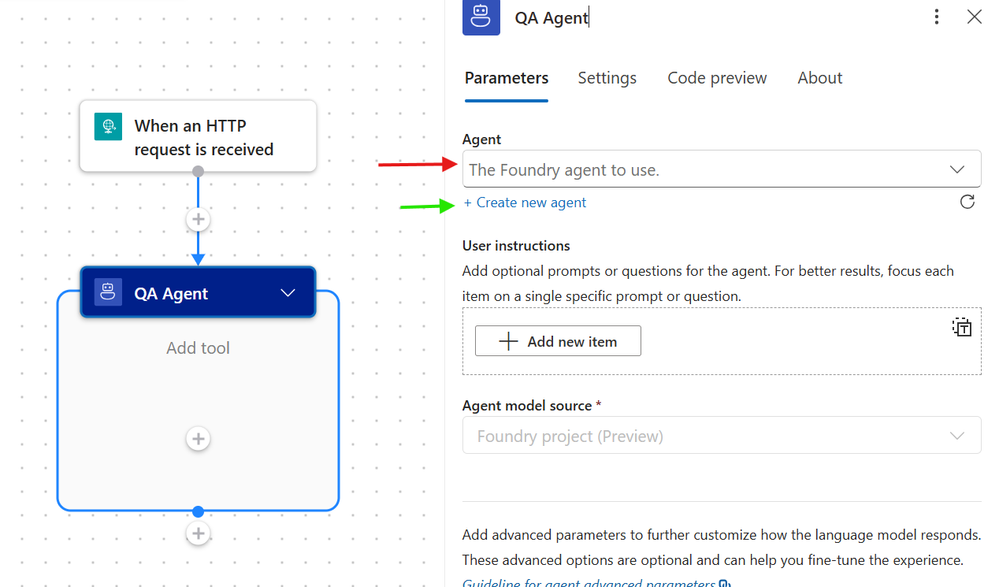Open the Foundry agent to use dropdown
This screenshot has width=999, height=587.
721,170
